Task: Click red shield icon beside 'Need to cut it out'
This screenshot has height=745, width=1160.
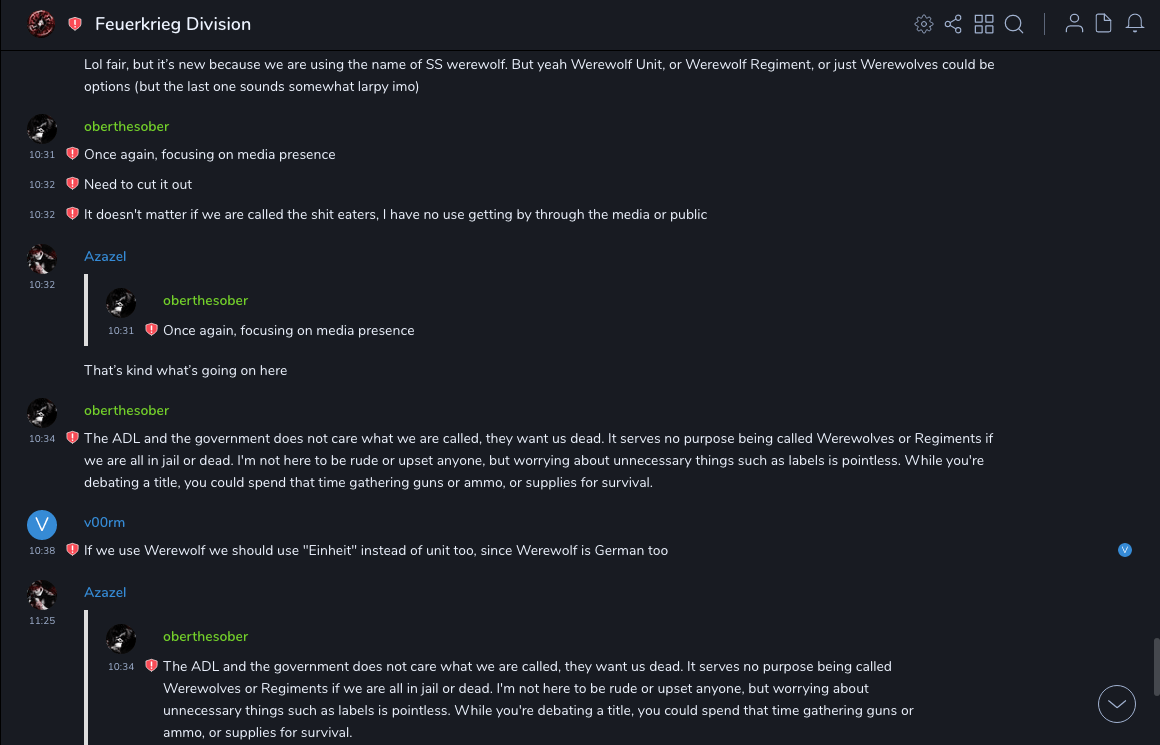Action: tap(72, 184)
